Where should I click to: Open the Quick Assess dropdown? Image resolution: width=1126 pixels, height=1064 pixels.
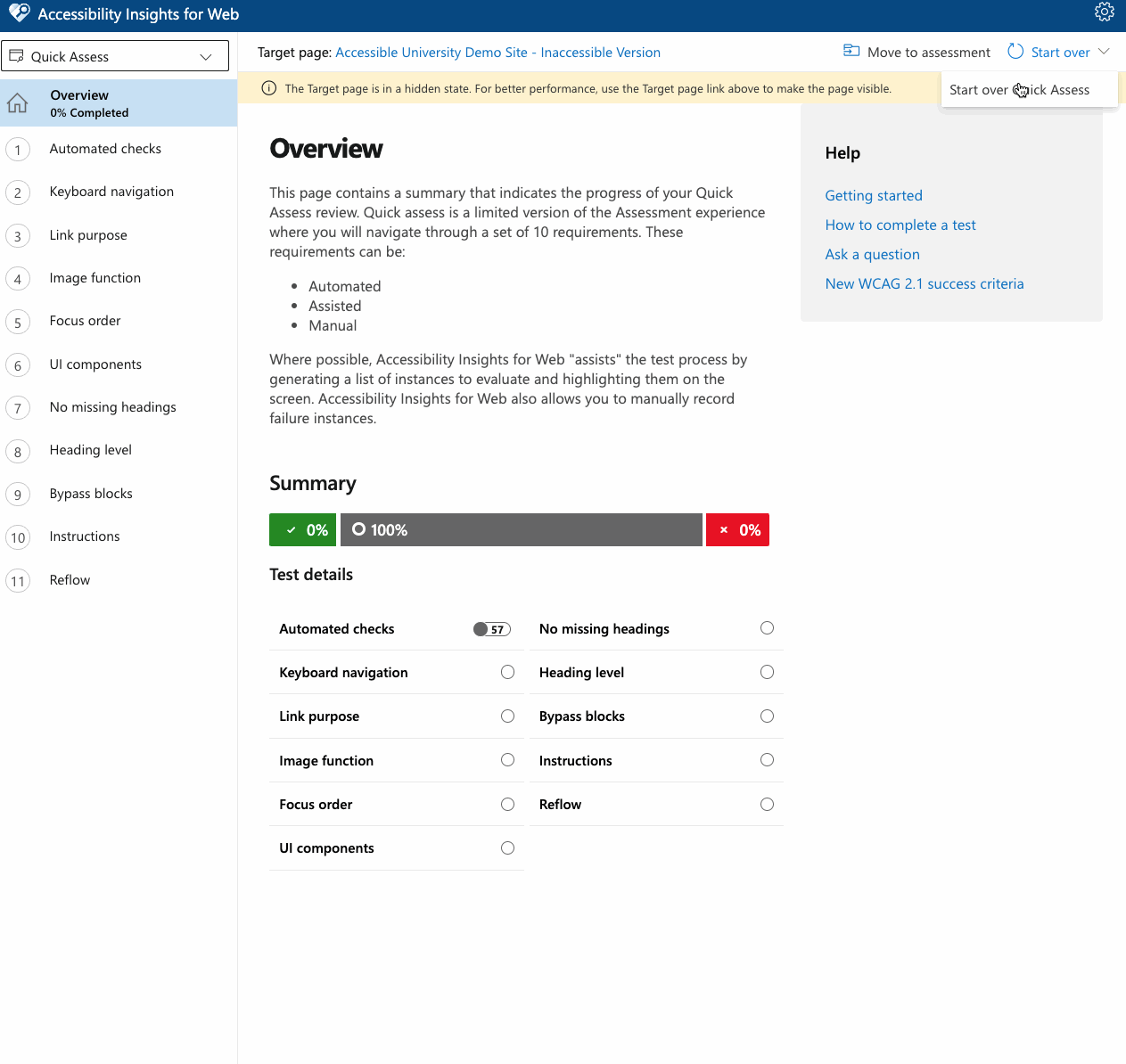[115, 56]
